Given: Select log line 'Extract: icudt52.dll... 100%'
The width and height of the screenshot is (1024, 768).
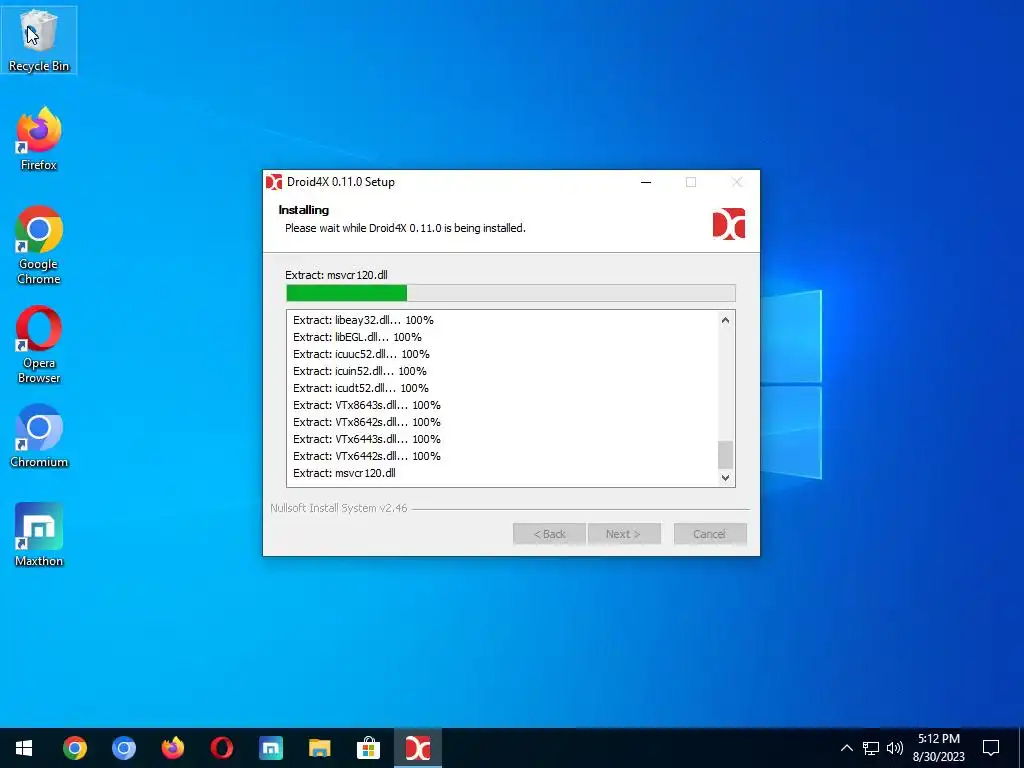Looking at the screenshot, I should (360, 388).
